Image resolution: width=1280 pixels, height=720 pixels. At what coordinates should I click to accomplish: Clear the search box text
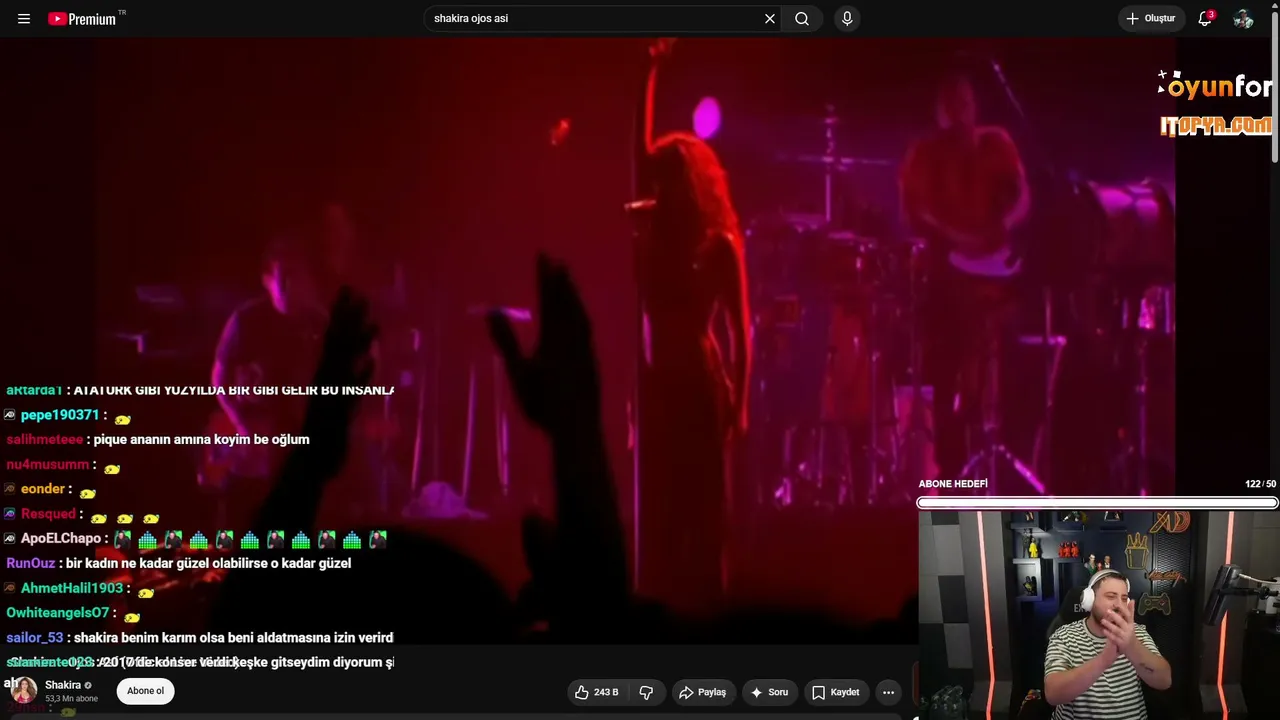tap(770, 19)
